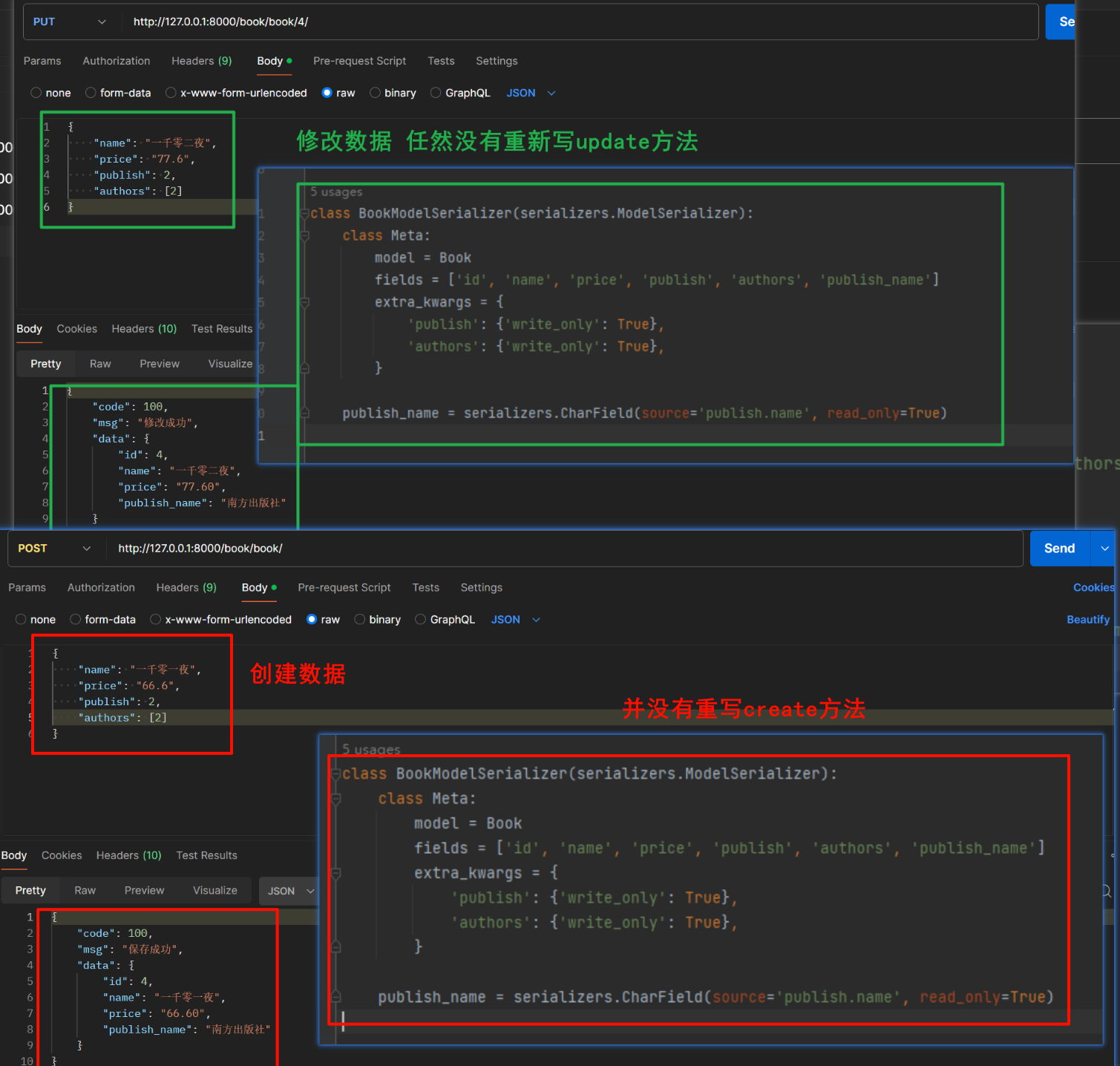Open Tests tab in PUT request window
This screenshot has width=1120, height=1066.
(441, 61)
